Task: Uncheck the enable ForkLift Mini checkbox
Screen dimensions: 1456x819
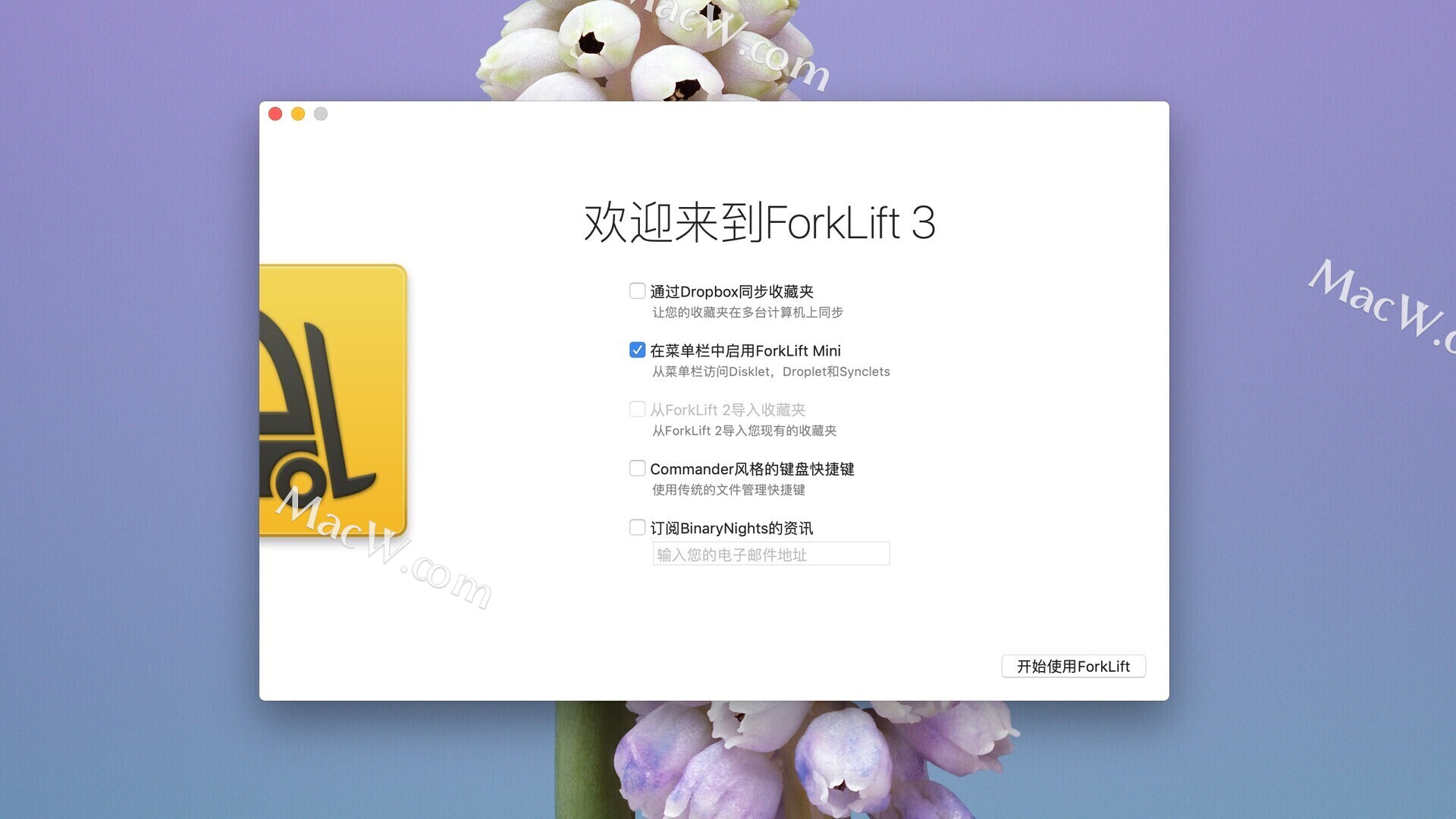Action: click(637, 350)
